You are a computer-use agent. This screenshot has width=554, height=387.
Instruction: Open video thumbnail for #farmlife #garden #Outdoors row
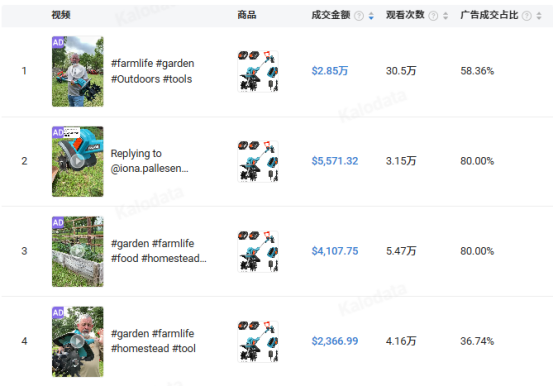78,71
